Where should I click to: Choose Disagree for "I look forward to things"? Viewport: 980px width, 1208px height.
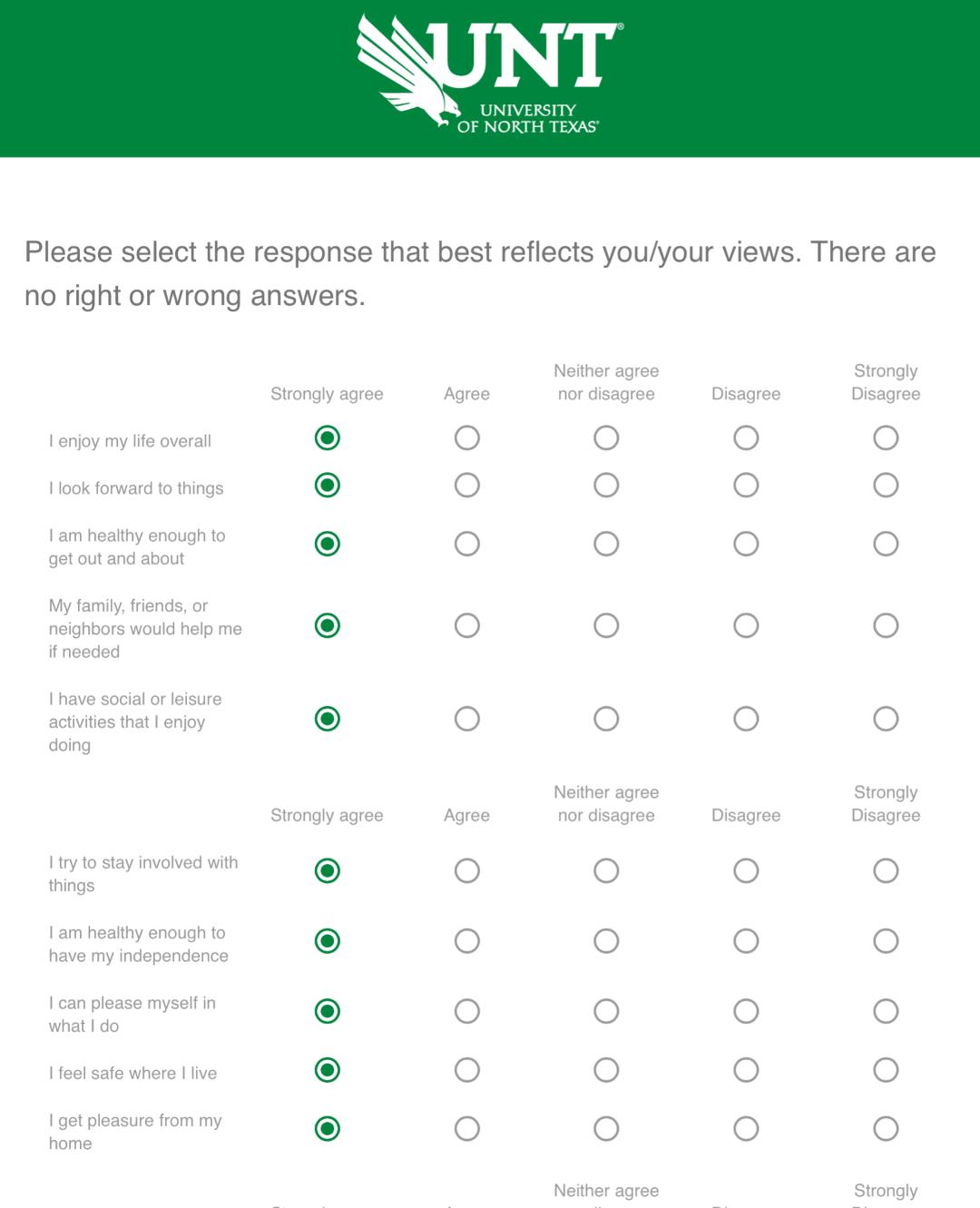[x=746, y=486]
